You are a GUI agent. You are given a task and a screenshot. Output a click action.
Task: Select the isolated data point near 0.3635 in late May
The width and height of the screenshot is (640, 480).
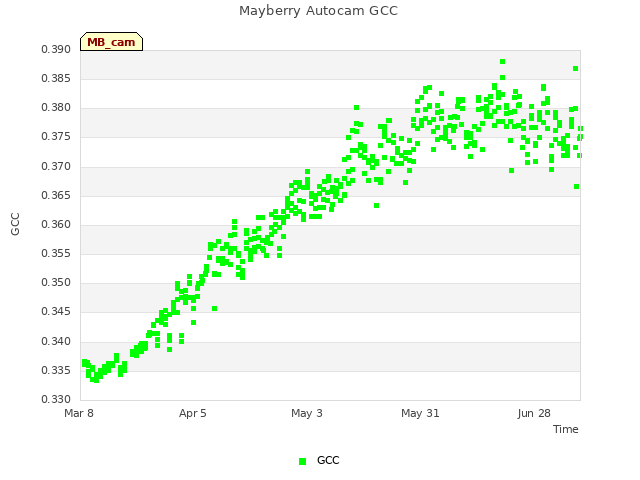pyautogui.click(x=376, y=205)
